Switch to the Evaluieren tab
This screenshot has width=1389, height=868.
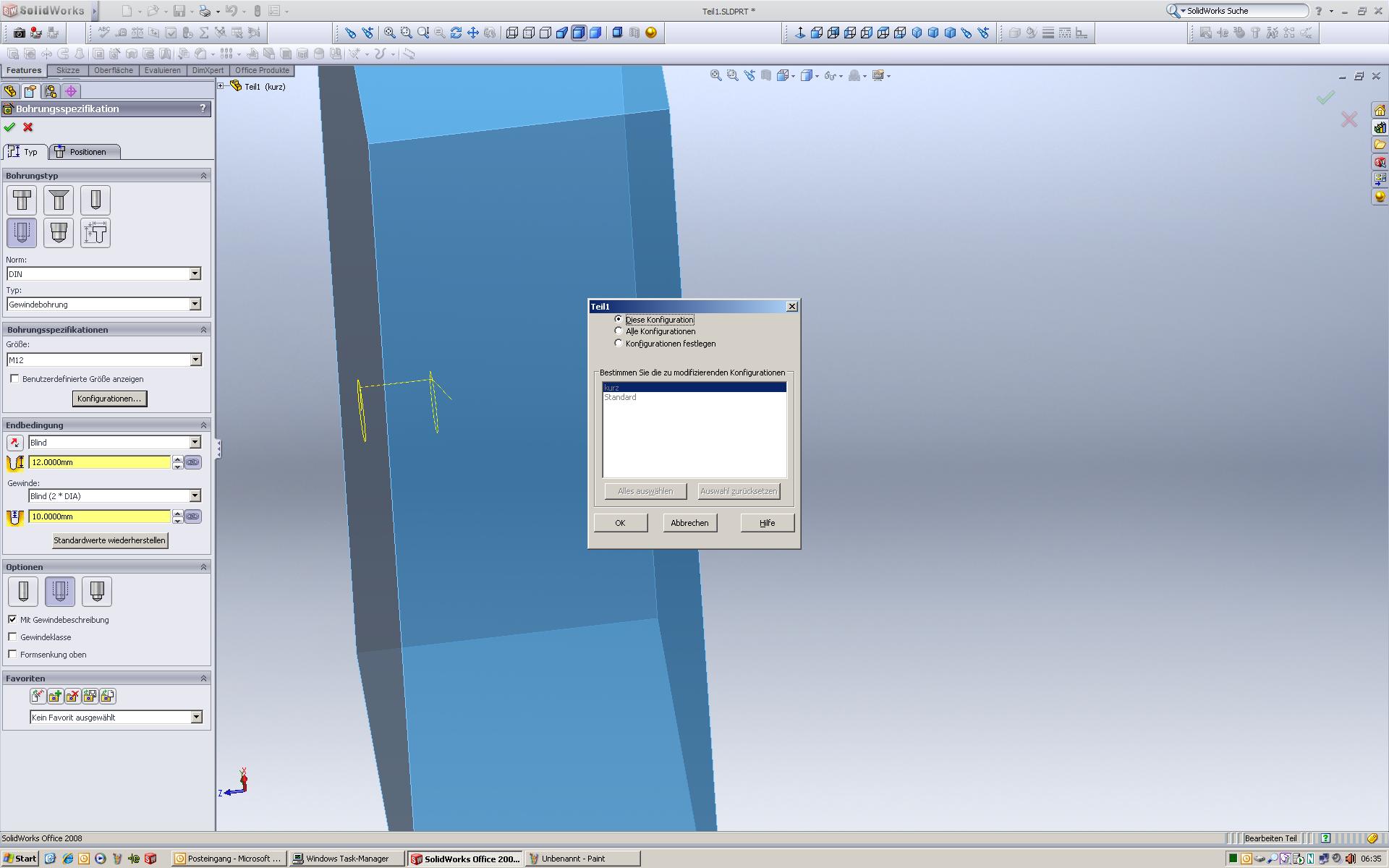click(163, 70)
